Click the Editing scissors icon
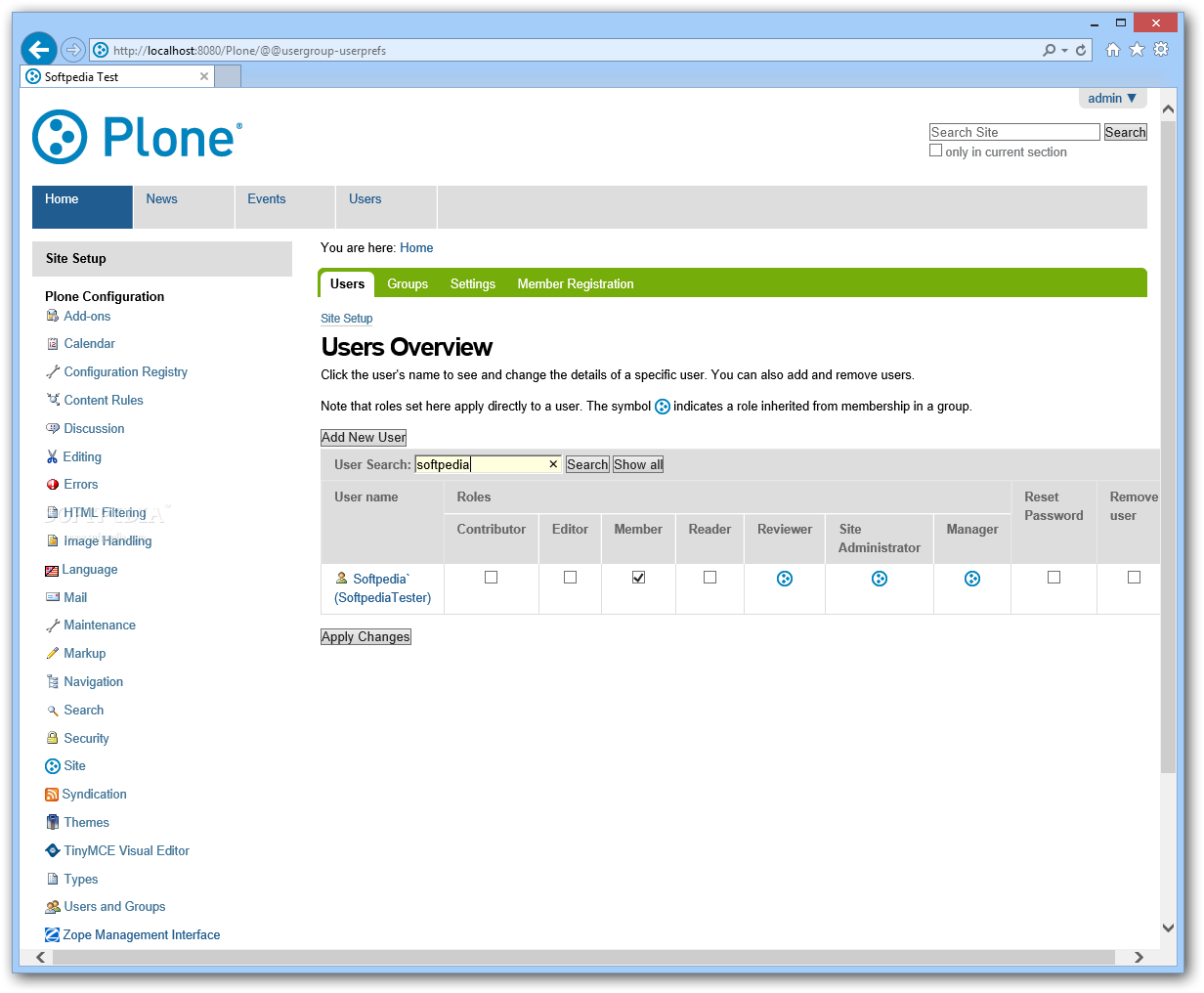The height and width of the screenshot is (993, 1204). pos(53,456)
